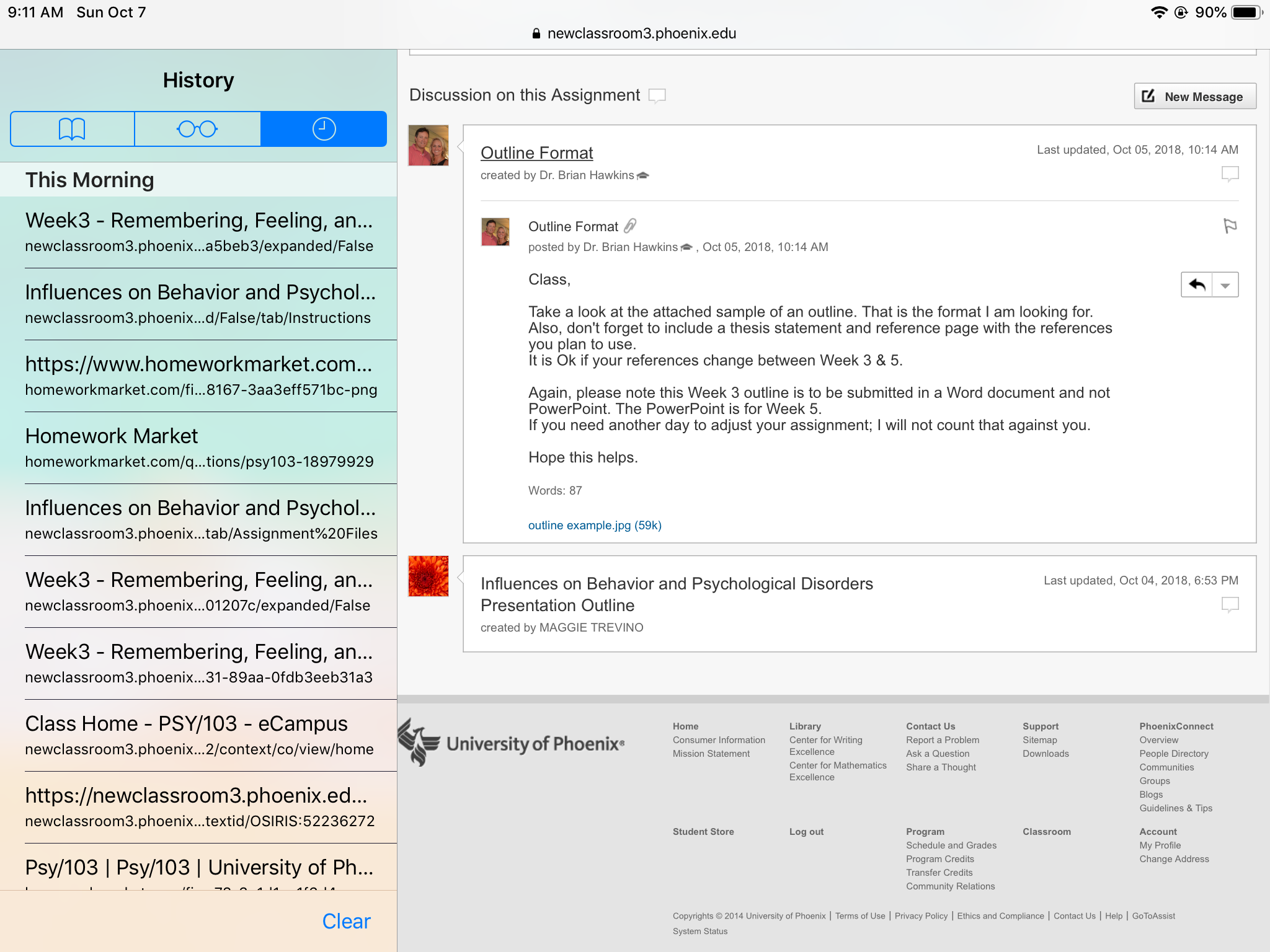This screenshot has width=1270, height=952.
Task: Open Transfer Credits link
Action: [x=939, y=873]
